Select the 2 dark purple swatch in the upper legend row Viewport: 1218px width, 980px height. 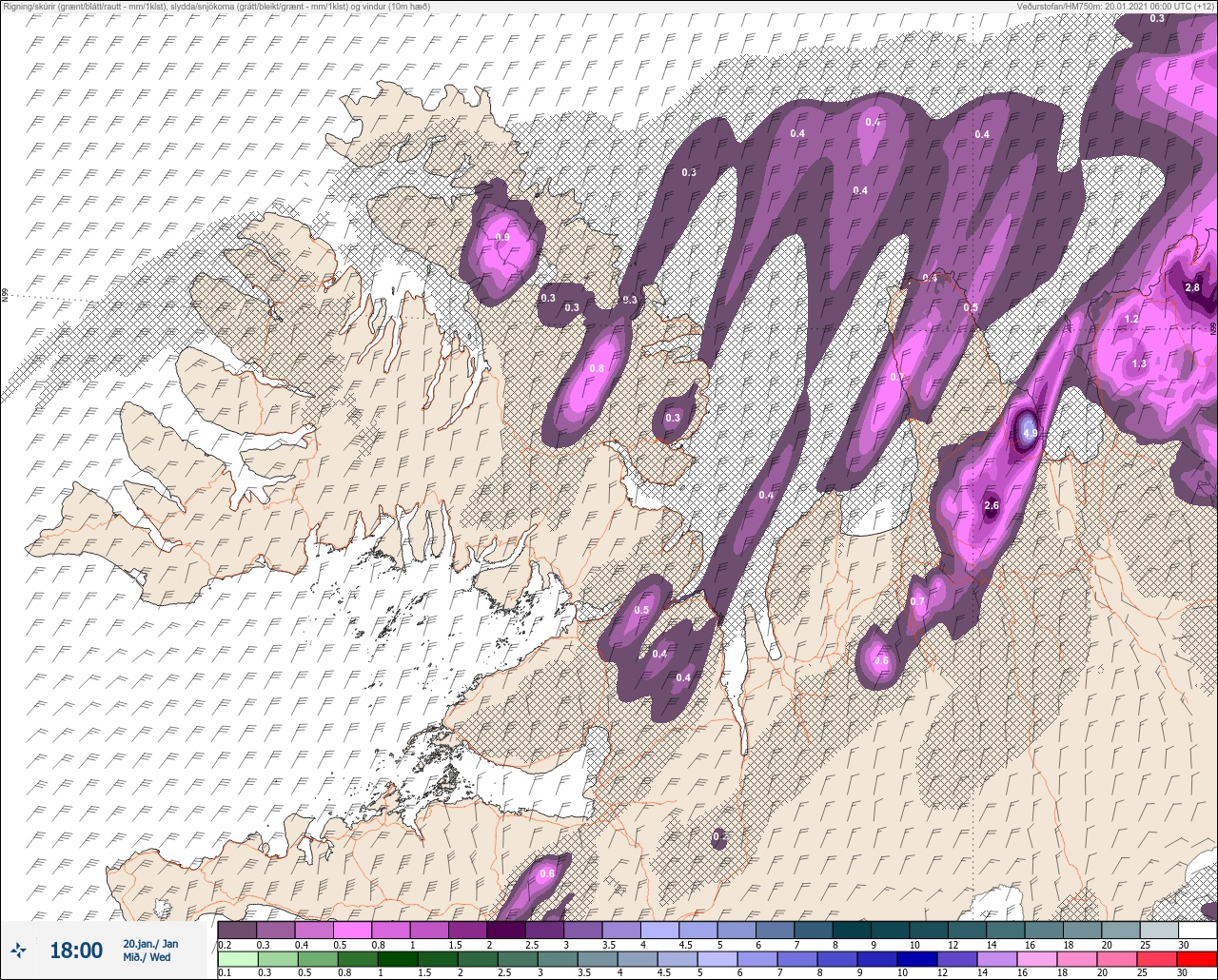(506, 930)
